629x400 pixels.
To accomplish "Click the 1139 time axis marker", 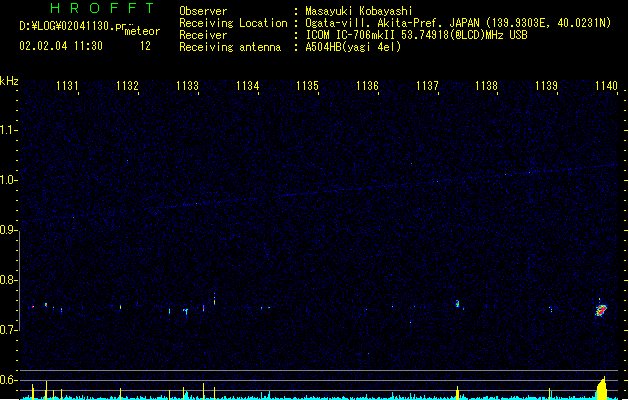I will (x=546, y=86).
